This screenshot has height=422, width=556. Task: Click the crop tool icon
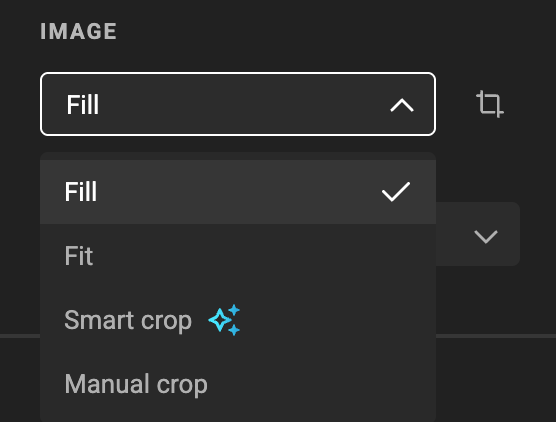coord(489,104)
